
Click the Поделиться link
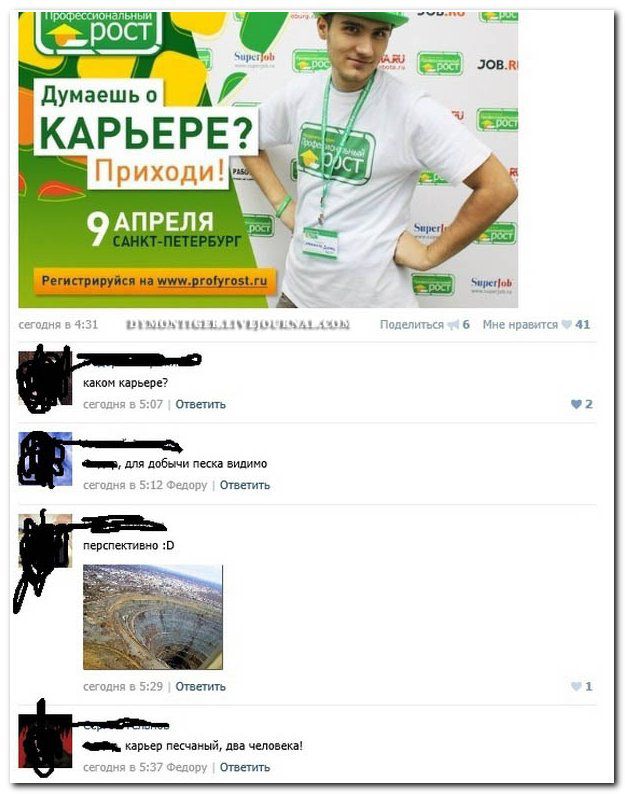click(x=412, y=325)
